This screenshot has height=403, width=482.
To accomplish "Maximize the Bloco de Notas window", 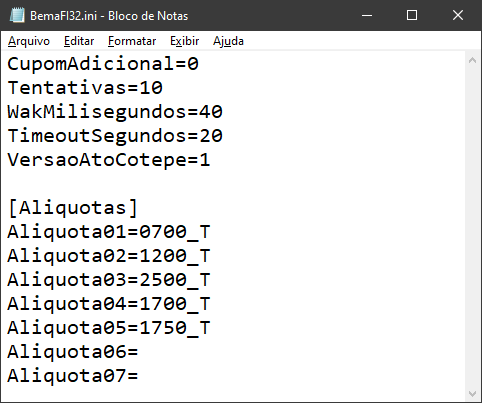I will coord(412,15).
